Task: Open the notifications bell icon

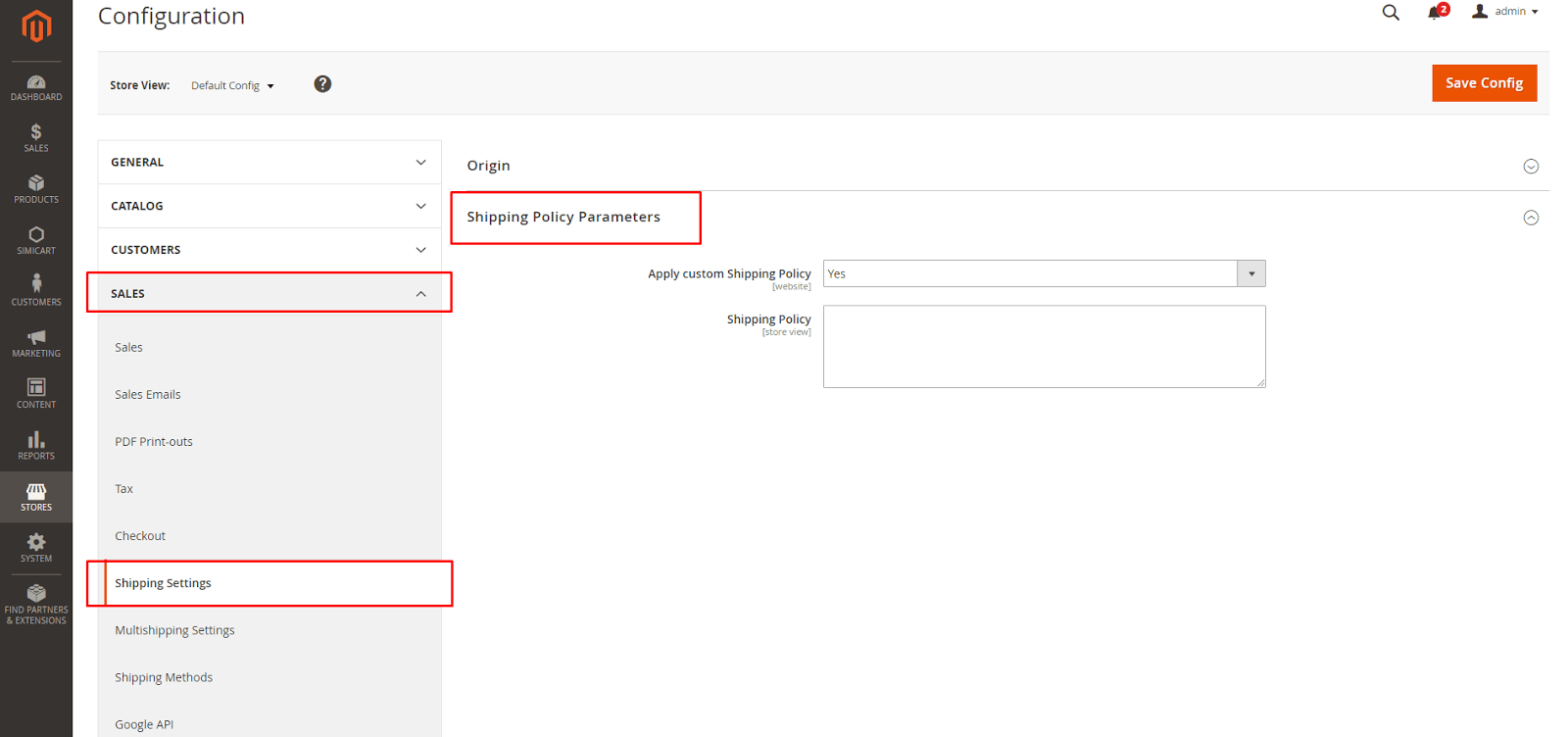Action: pos(1436,12)
